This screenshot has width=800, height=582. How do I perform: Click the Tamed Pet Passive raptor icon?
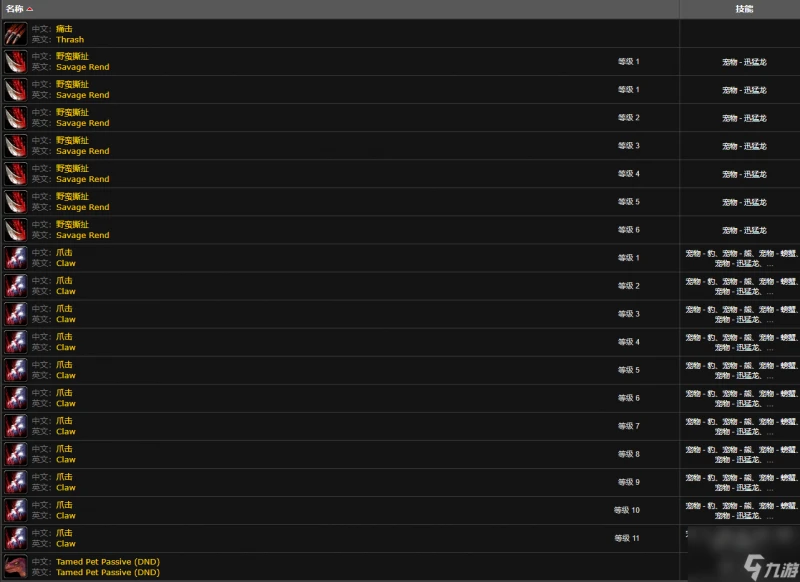coord(15,566)
